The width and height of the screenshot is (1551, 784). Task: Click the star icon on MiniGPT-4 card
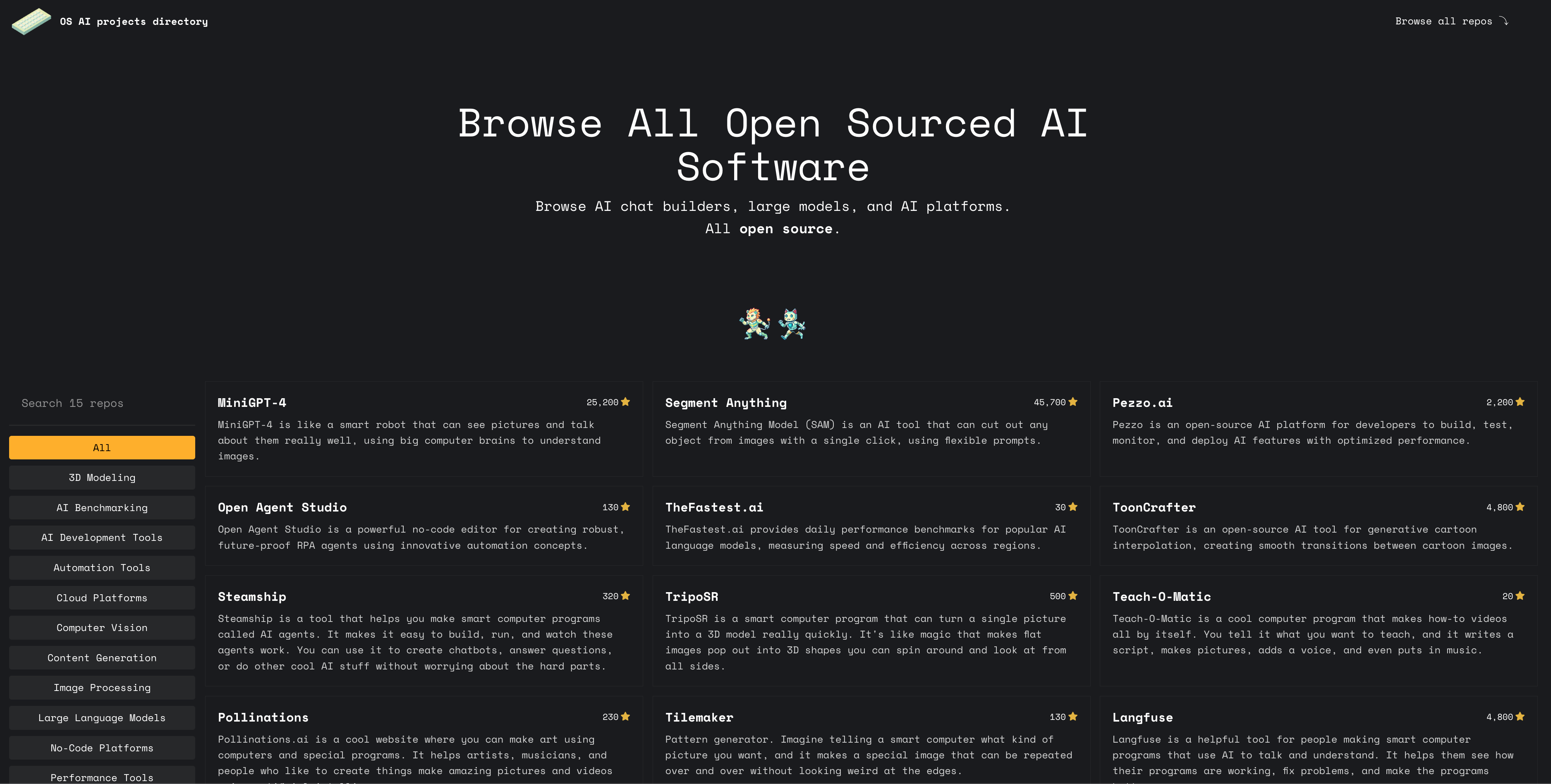tap(626, 402)
